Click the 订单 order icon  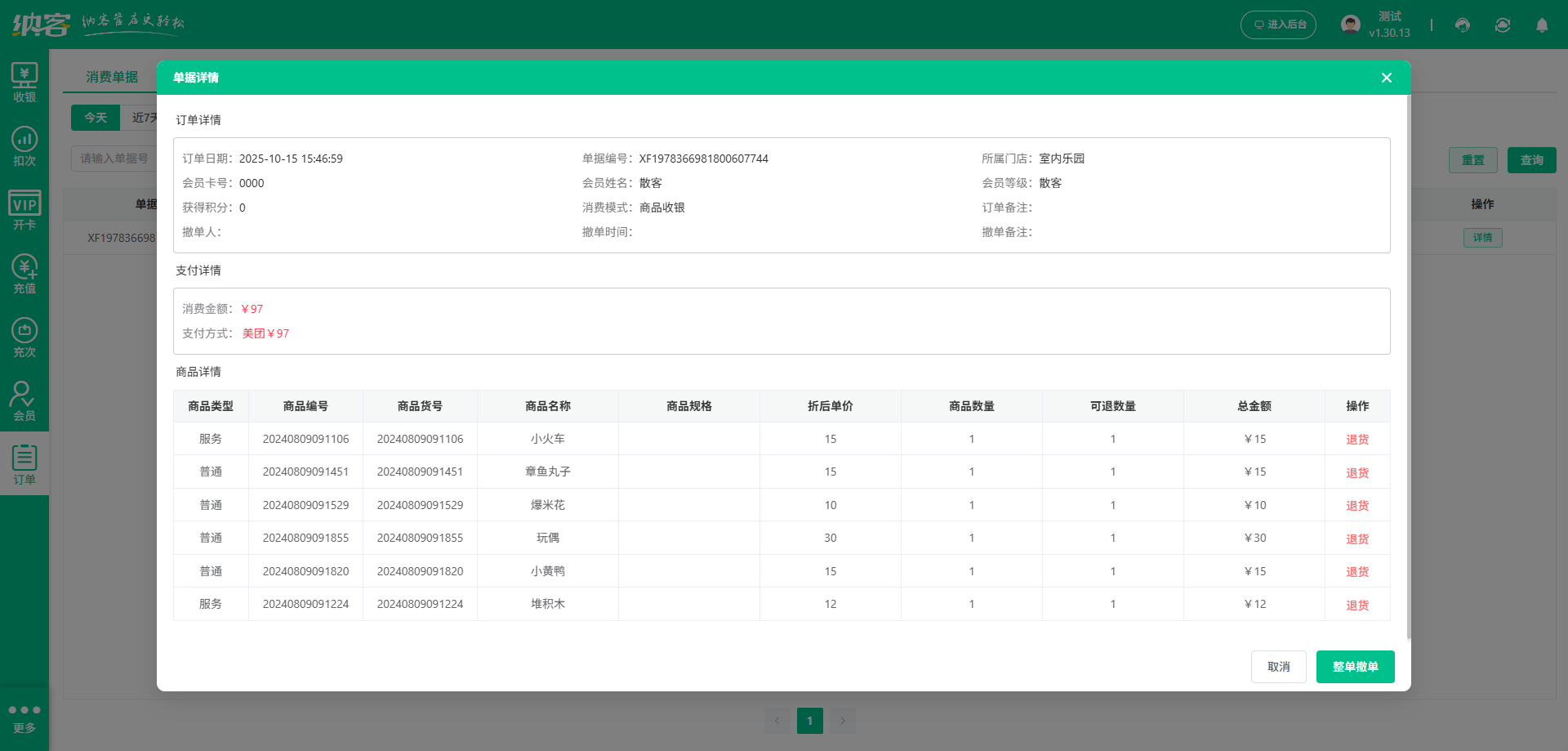[x=24, y=462]
